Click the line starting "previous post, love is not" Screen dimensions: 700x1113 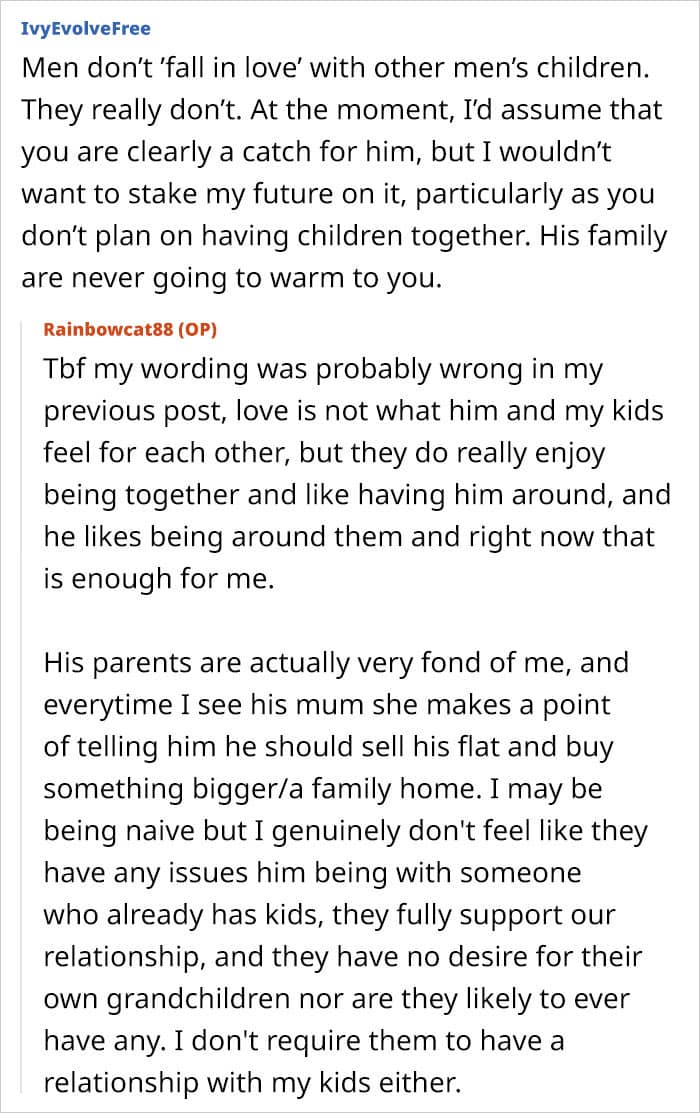pyautogui.click(x=353, y=412)
